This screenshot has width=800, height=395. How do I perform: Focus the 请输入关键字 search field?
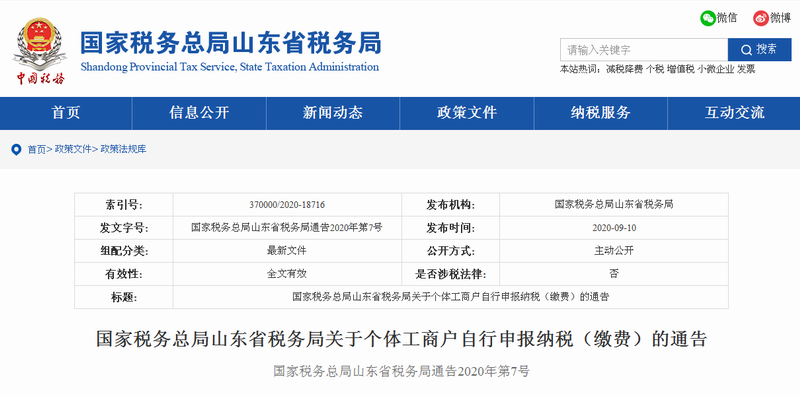(644, 50)
